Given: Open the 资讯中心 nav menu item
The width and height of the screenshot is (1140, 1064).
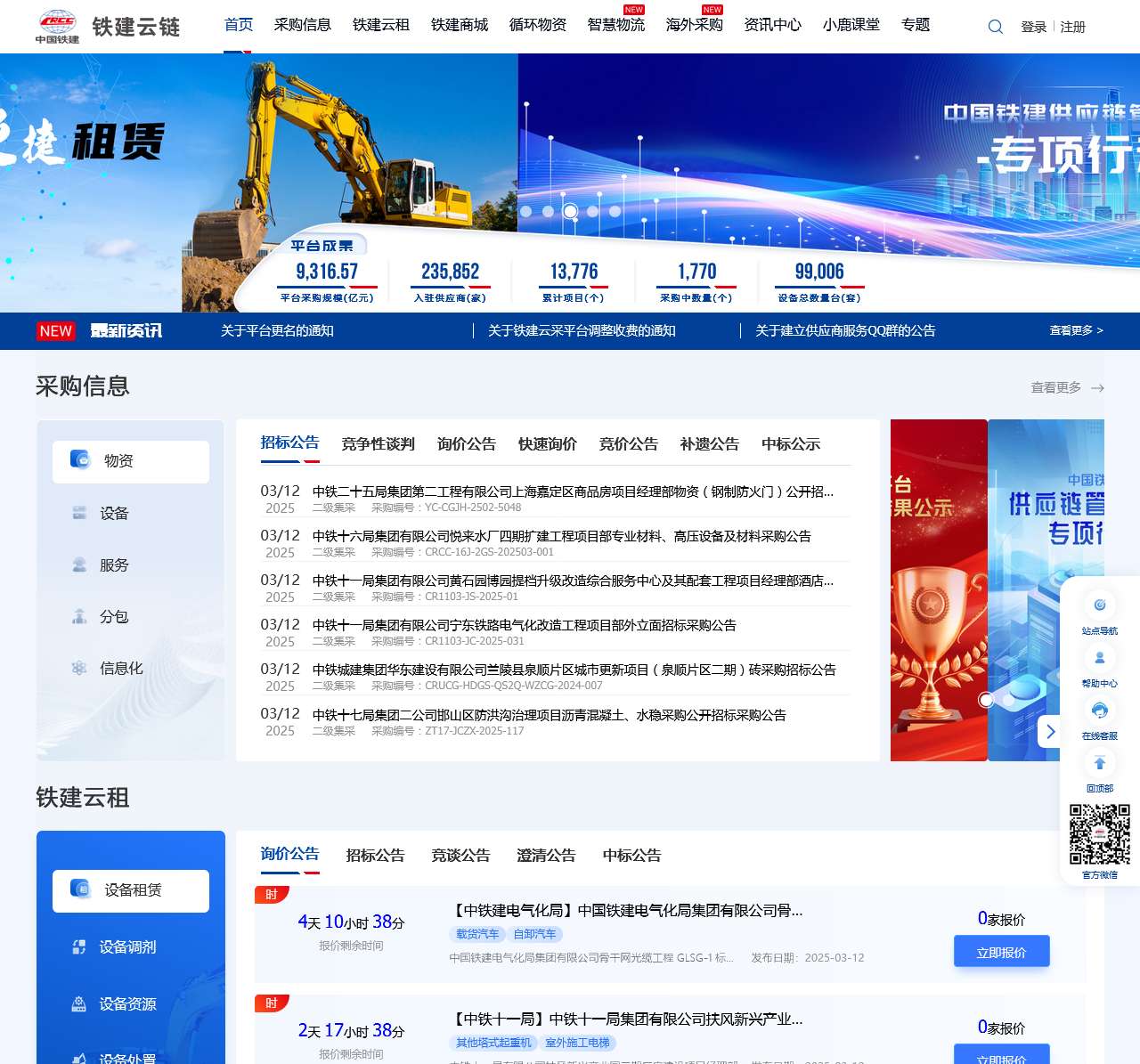Looking at the screenshot, I should tap(773, 25).
